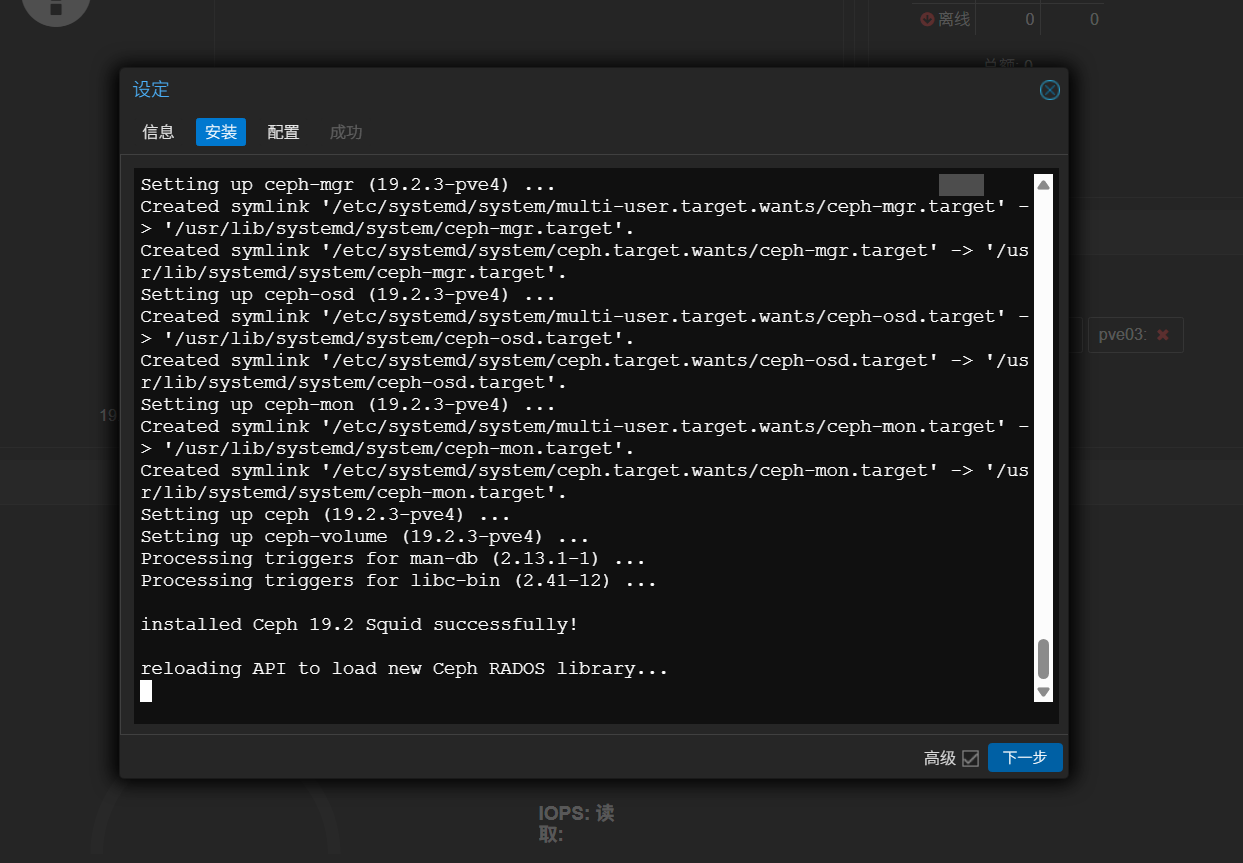The image size is (1243, 863).
Task: Toggle the 高级 checkbox
Action: (x=970, y=758)
